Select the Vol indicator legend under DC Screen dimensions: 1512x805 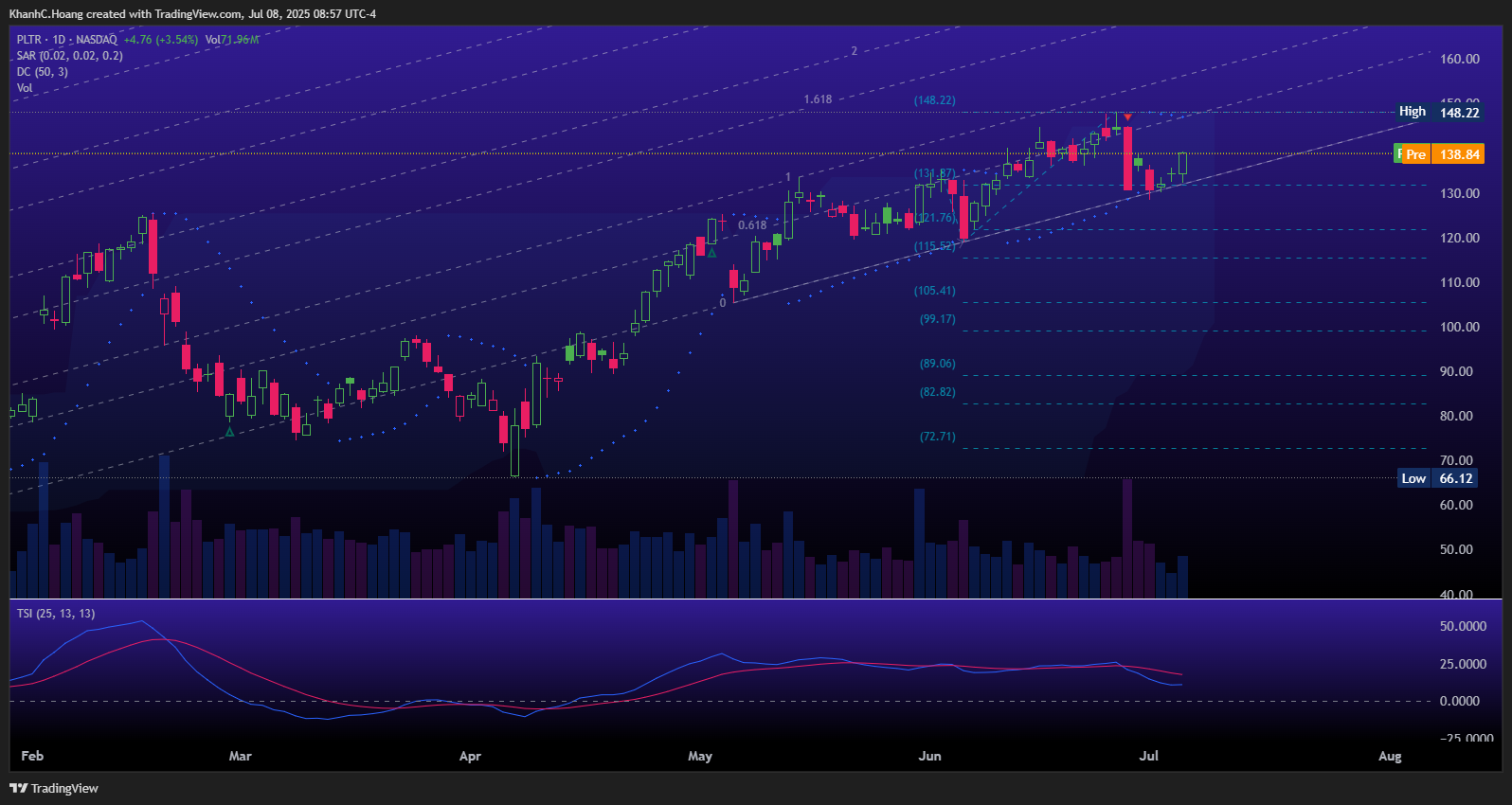point(25,88)
